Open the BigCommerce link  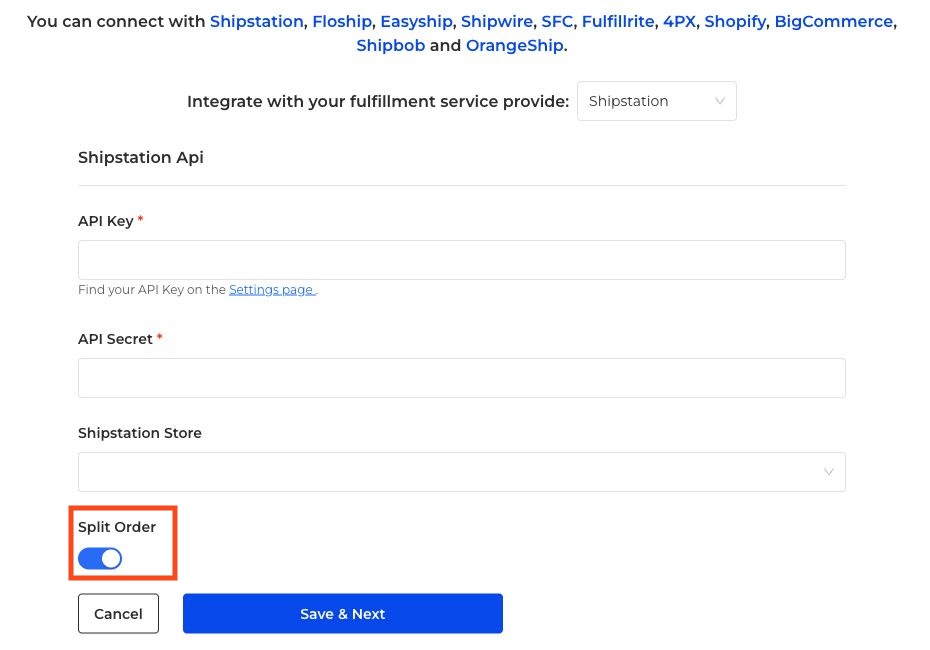[833, 22]
